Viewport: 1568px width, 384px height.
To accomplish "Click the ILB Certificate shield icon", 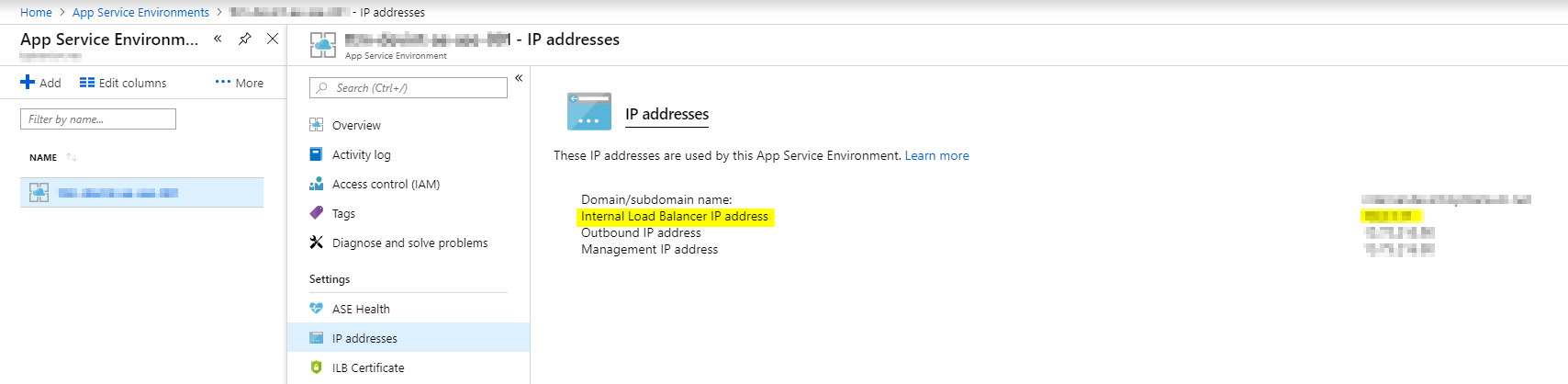I will [x=316, y=367].
